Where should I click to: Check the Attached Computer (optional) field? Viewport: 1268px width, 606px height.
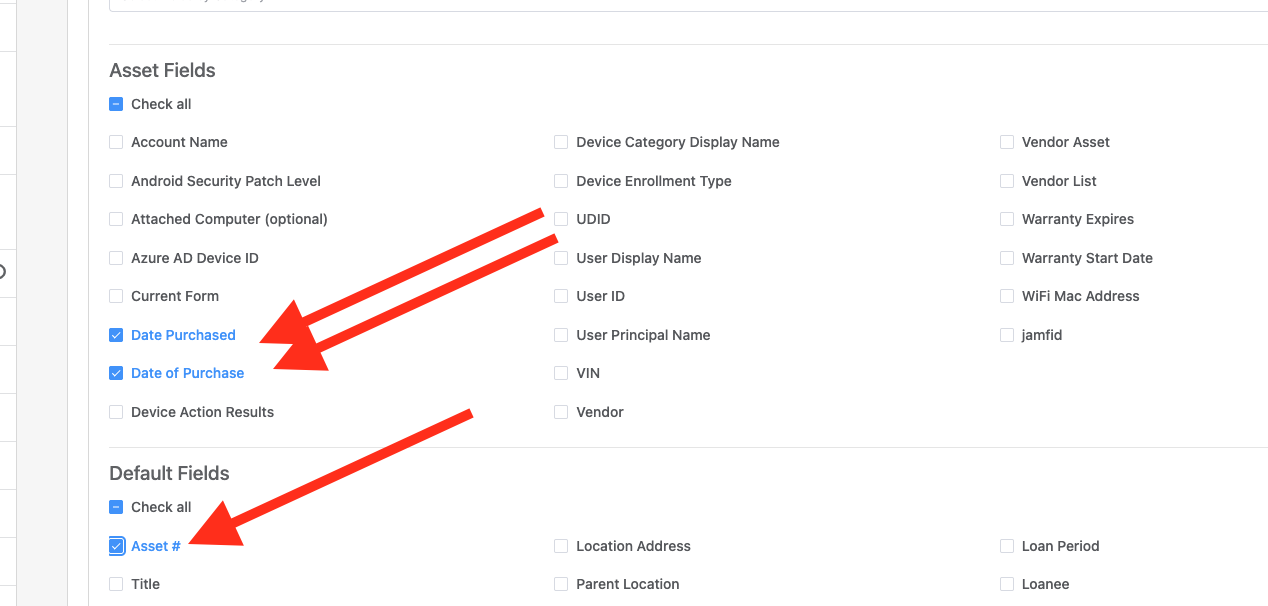click(x=116, y=219)
